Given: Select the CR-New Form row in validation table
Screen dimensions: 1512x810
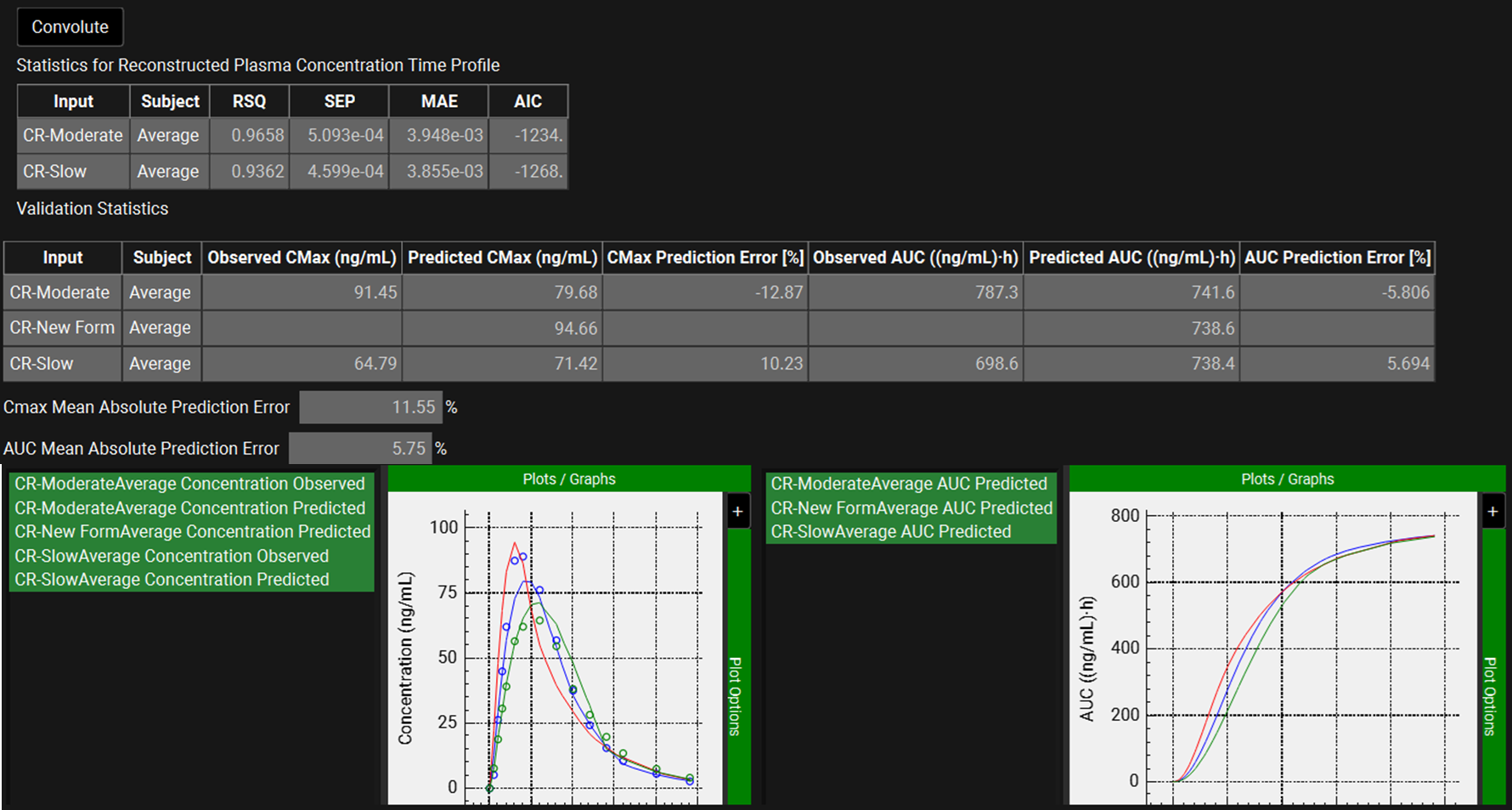Looking at the screenshot, I should pyautogui.click(x=62, y=328).
